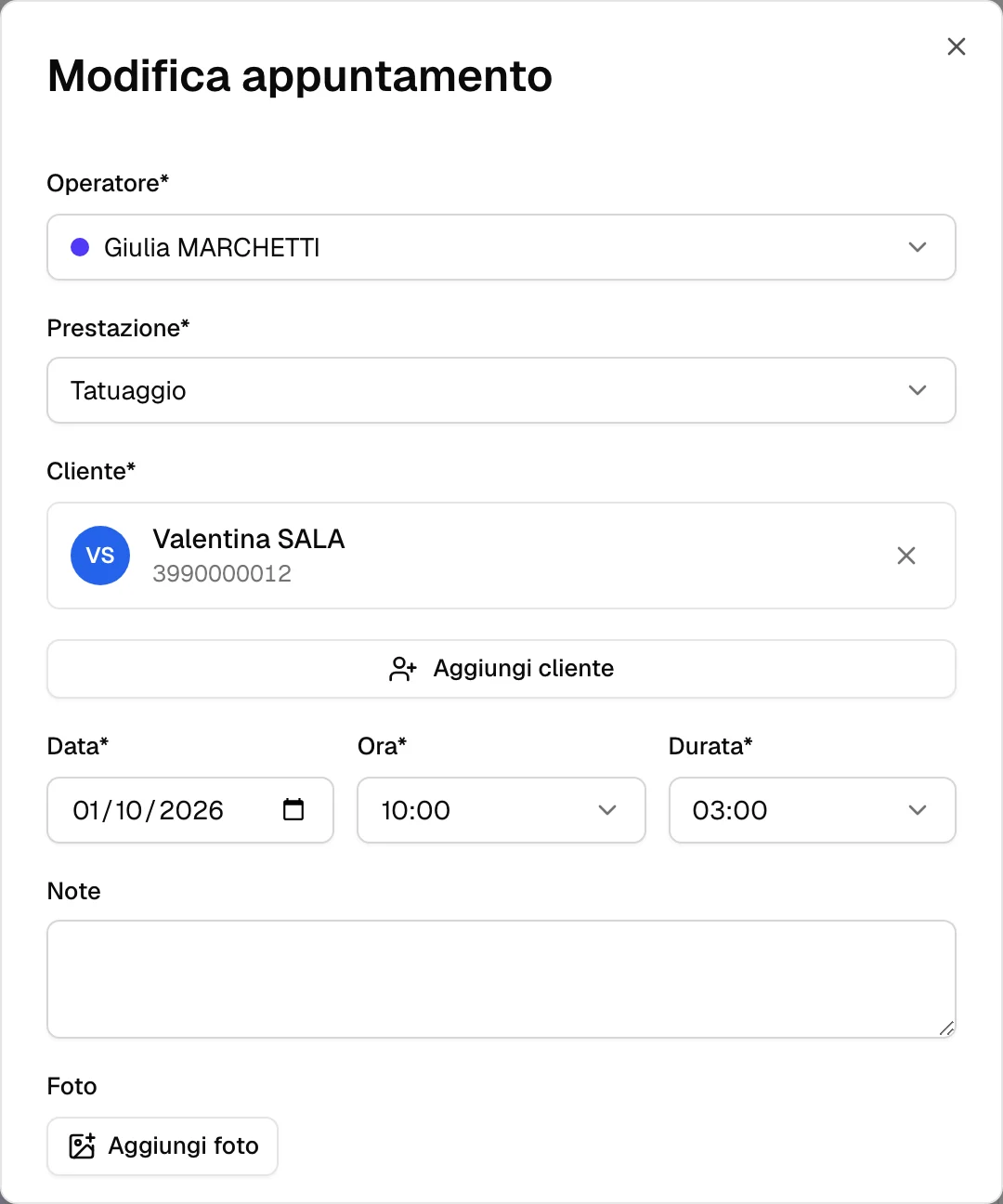This screenshot has width=1003, height=1204.
Task: Click the Modifica appuntamento heading
Action: coord(300,76)
